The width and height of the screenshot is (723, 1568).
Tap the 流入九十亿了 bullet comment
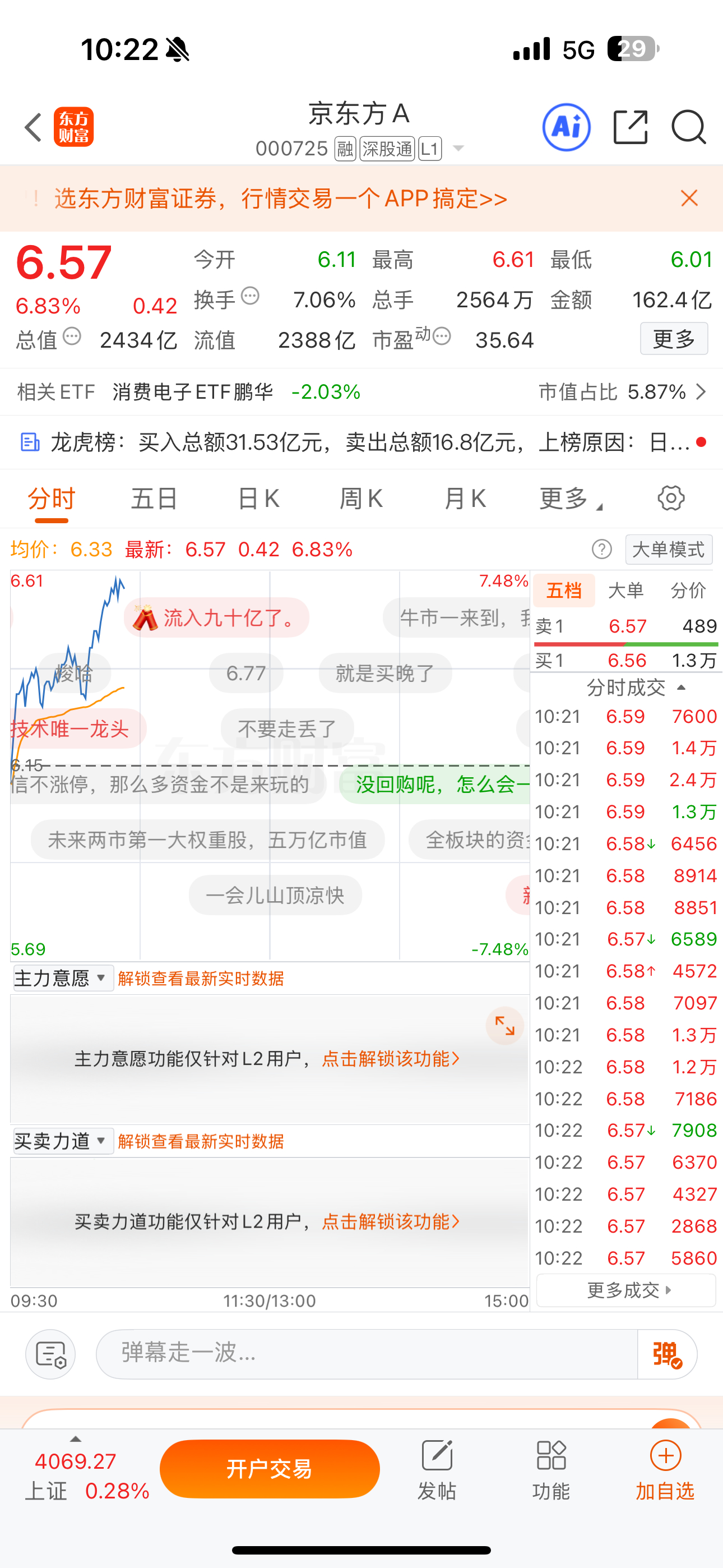216,618
